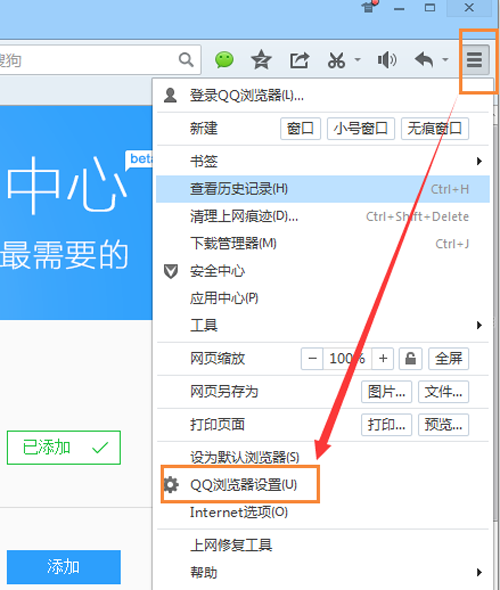Click the 网页缩放 label

[x=217, y=359]
